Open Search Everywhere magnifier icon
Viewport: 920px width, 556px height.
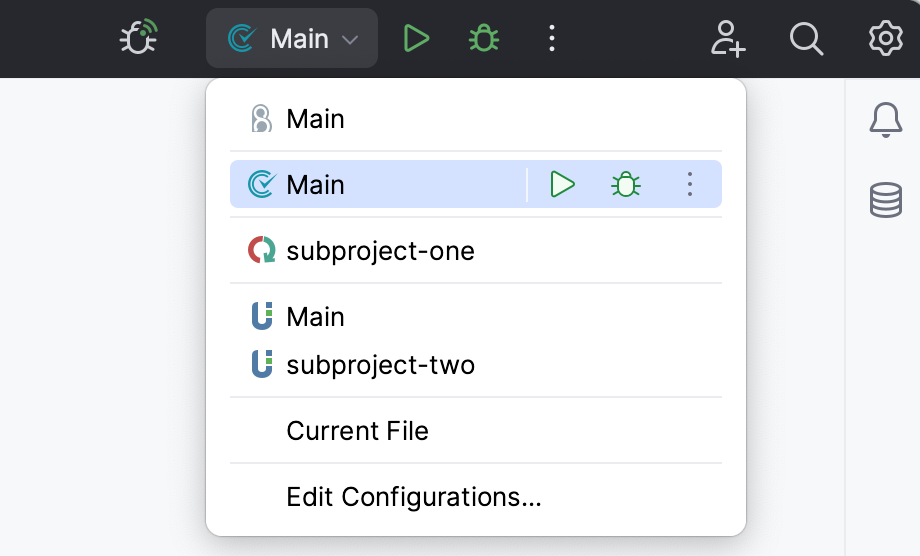[806, 39]
